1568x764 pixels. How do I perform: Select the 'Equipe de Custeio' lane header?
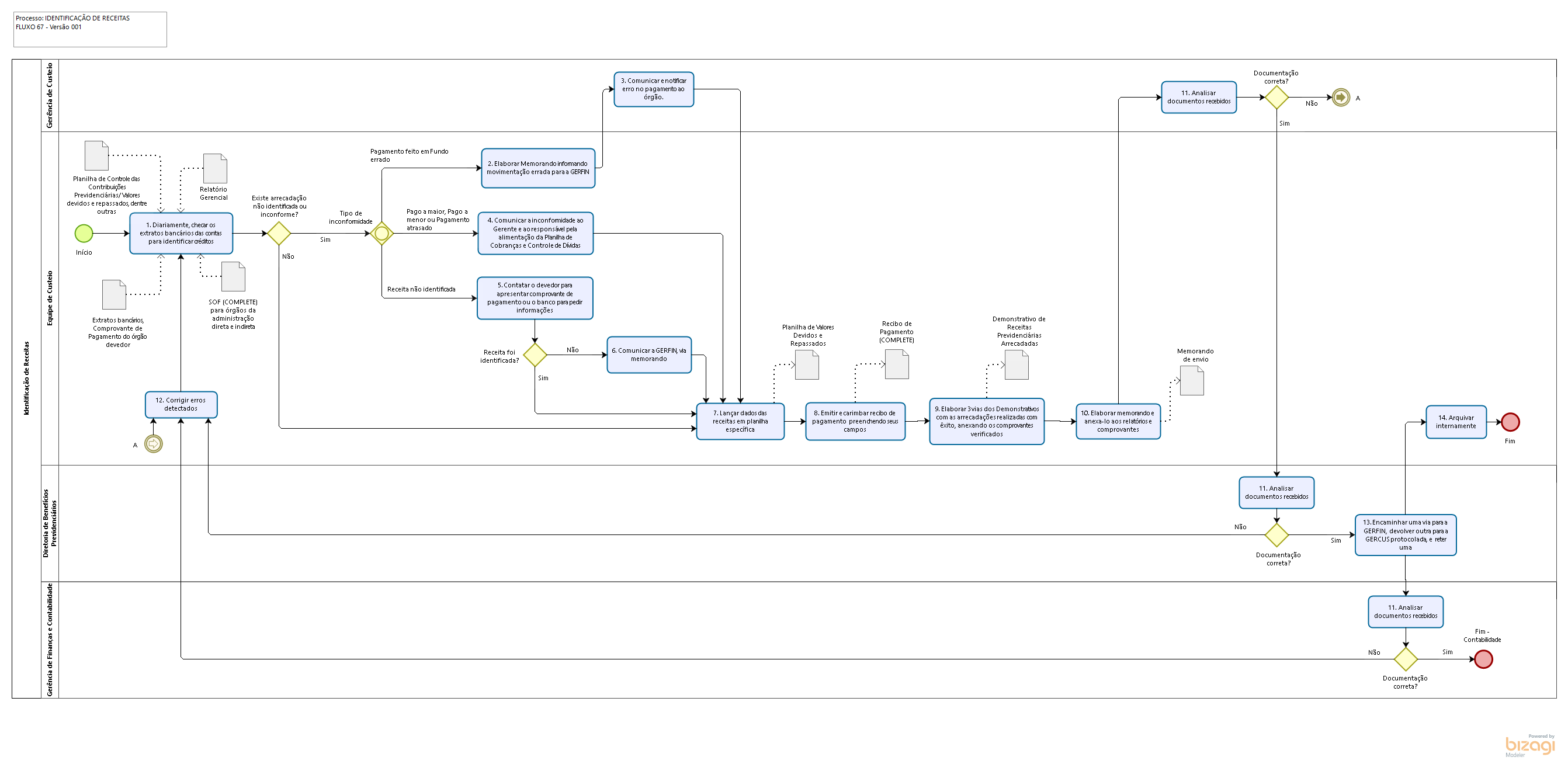[x=50, y=298]
